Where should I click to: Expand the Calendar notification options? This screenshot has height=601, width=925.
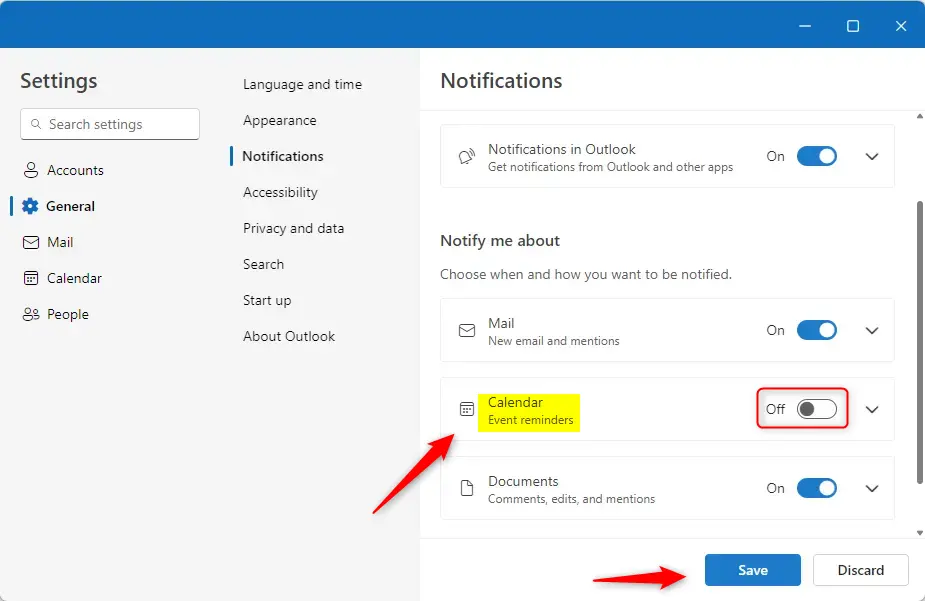click(x=872, y=410)
